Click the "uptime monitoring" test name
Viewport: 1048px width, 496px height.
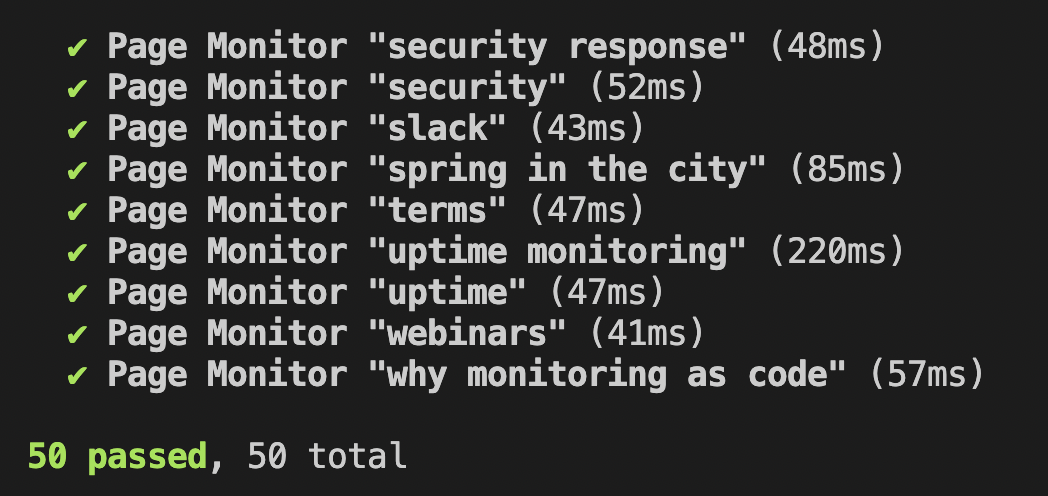(557, 252)
